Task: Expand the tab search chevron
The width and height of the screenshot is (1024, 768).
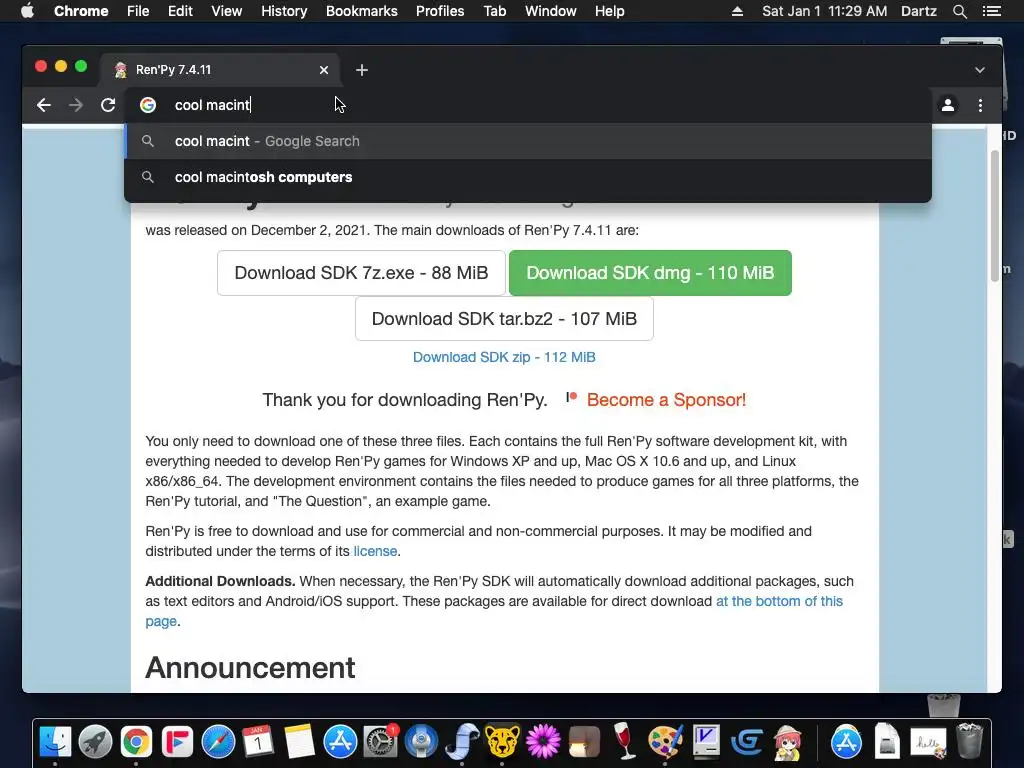Action: pos(980,70)
